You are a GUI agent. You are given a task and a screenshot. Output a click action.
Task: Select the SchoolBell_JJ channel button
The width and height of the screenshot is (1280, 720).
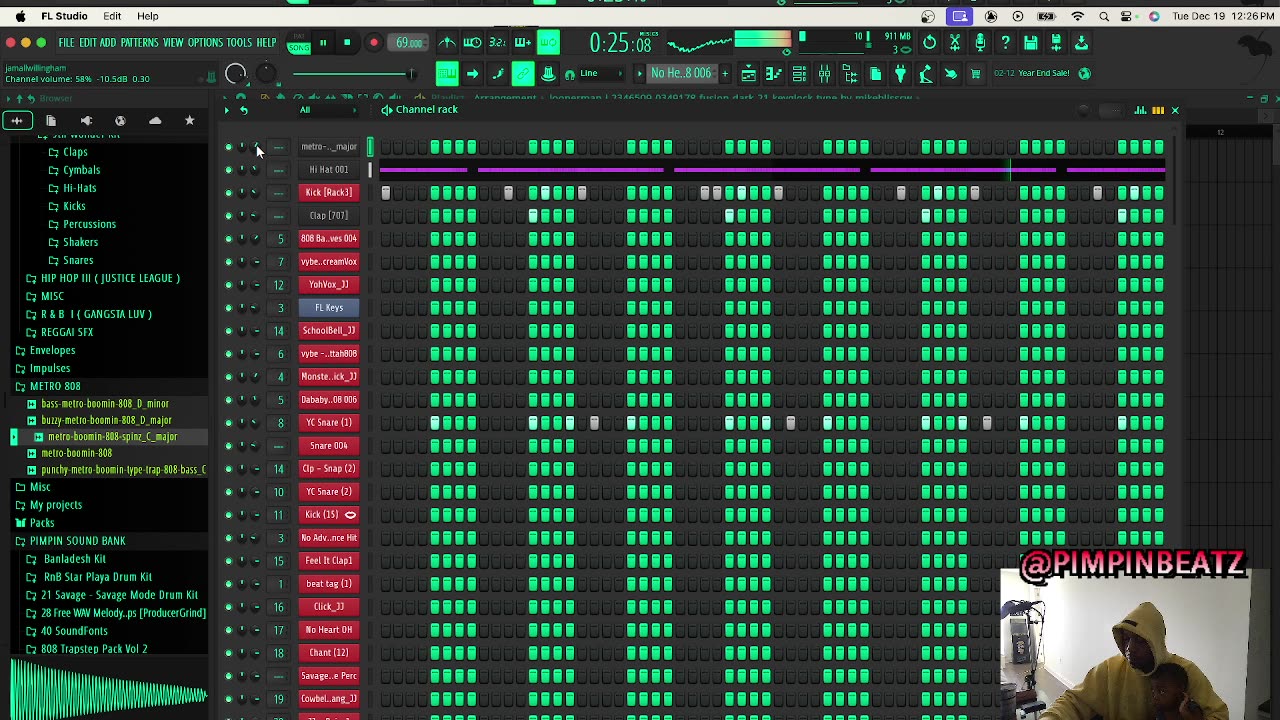[x=329, y=330]
